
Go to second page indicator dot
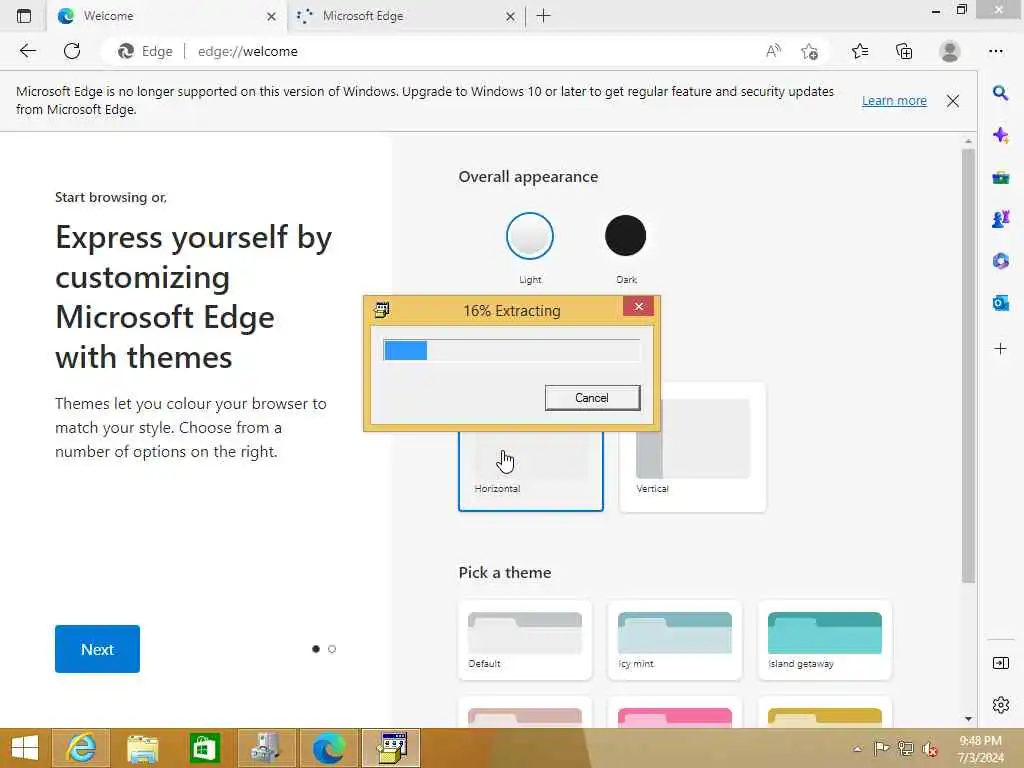pyautogui.click(x=332, y=649)
